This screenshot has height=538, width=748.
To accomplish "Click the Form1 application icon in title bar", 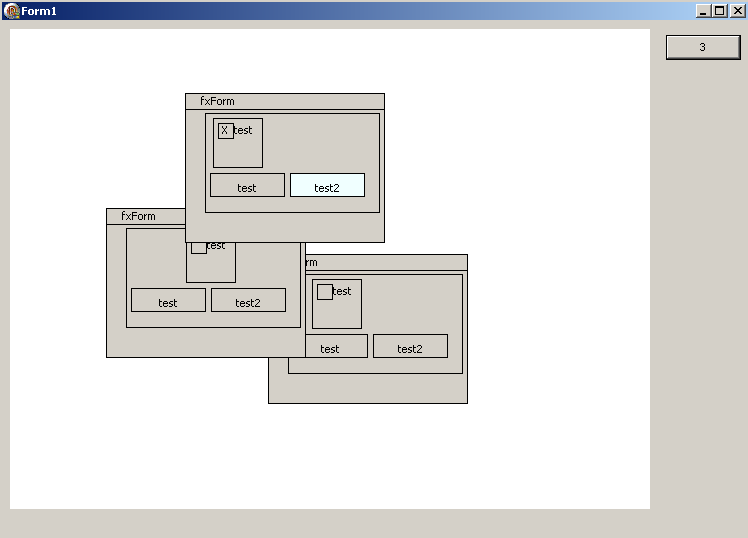I will point(11,10).
